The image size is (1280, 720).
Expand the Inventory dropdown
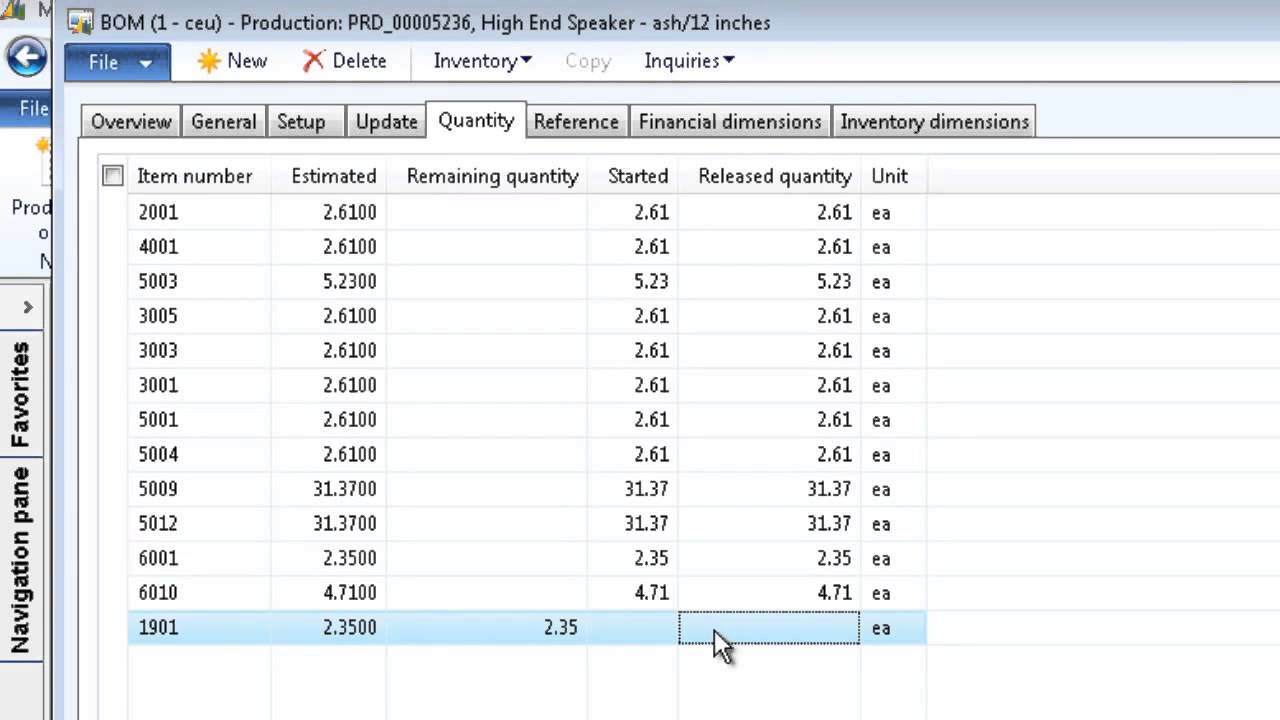pos(482,61)
